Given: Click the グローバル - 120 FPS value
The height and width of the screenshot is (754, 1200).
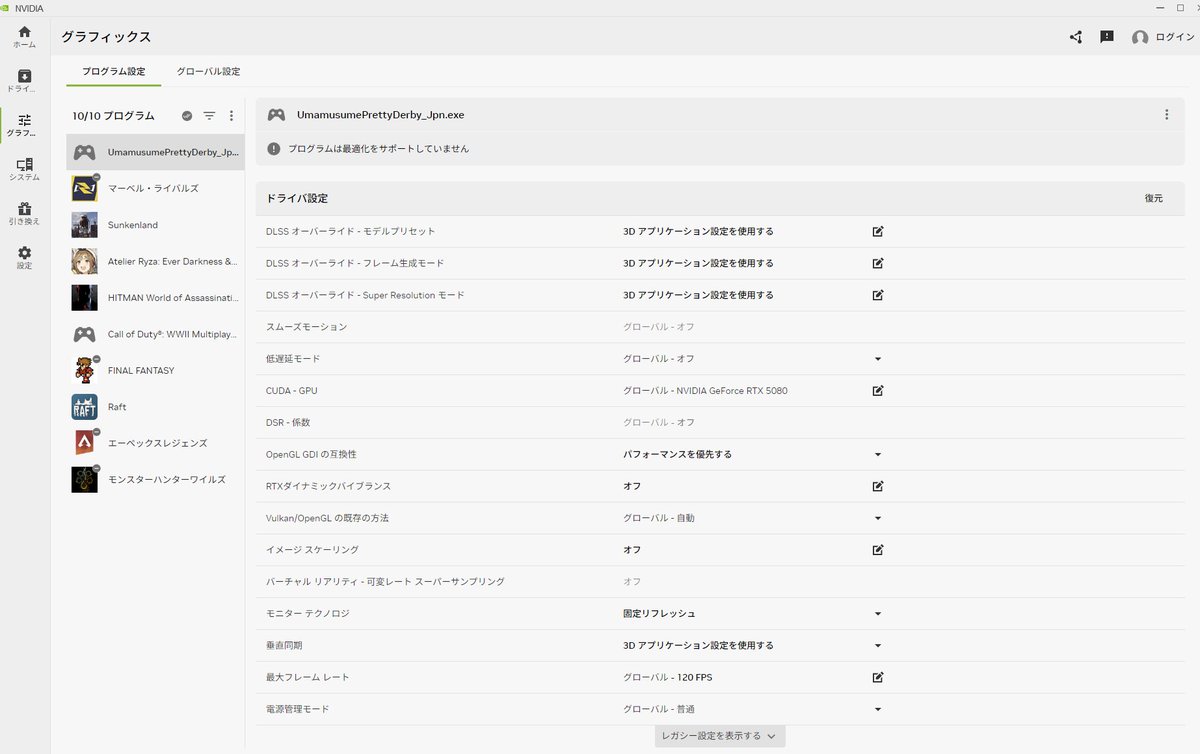Looking at the screenshot, I should pos(668,677).
